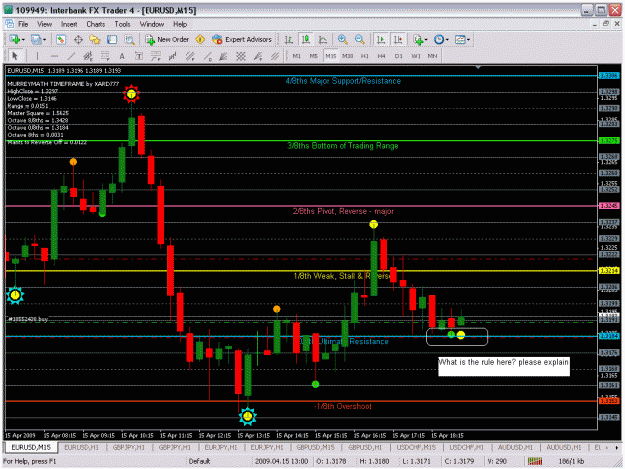625x469 pixels.
Task: Select the Text 'A' tool
Action: (122, 56)
